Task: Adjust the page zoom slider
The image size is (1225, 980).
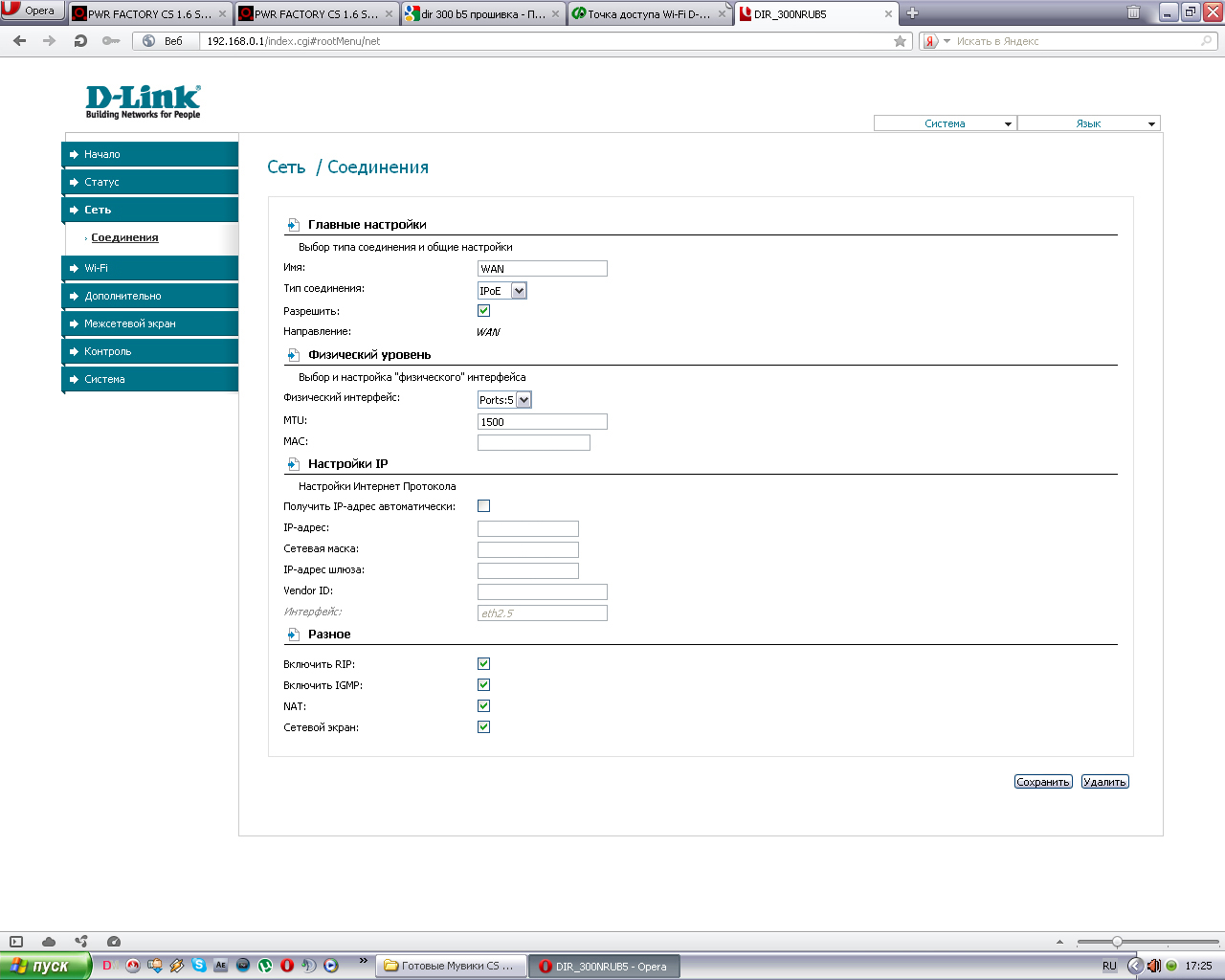Action: click(1117, 942)
